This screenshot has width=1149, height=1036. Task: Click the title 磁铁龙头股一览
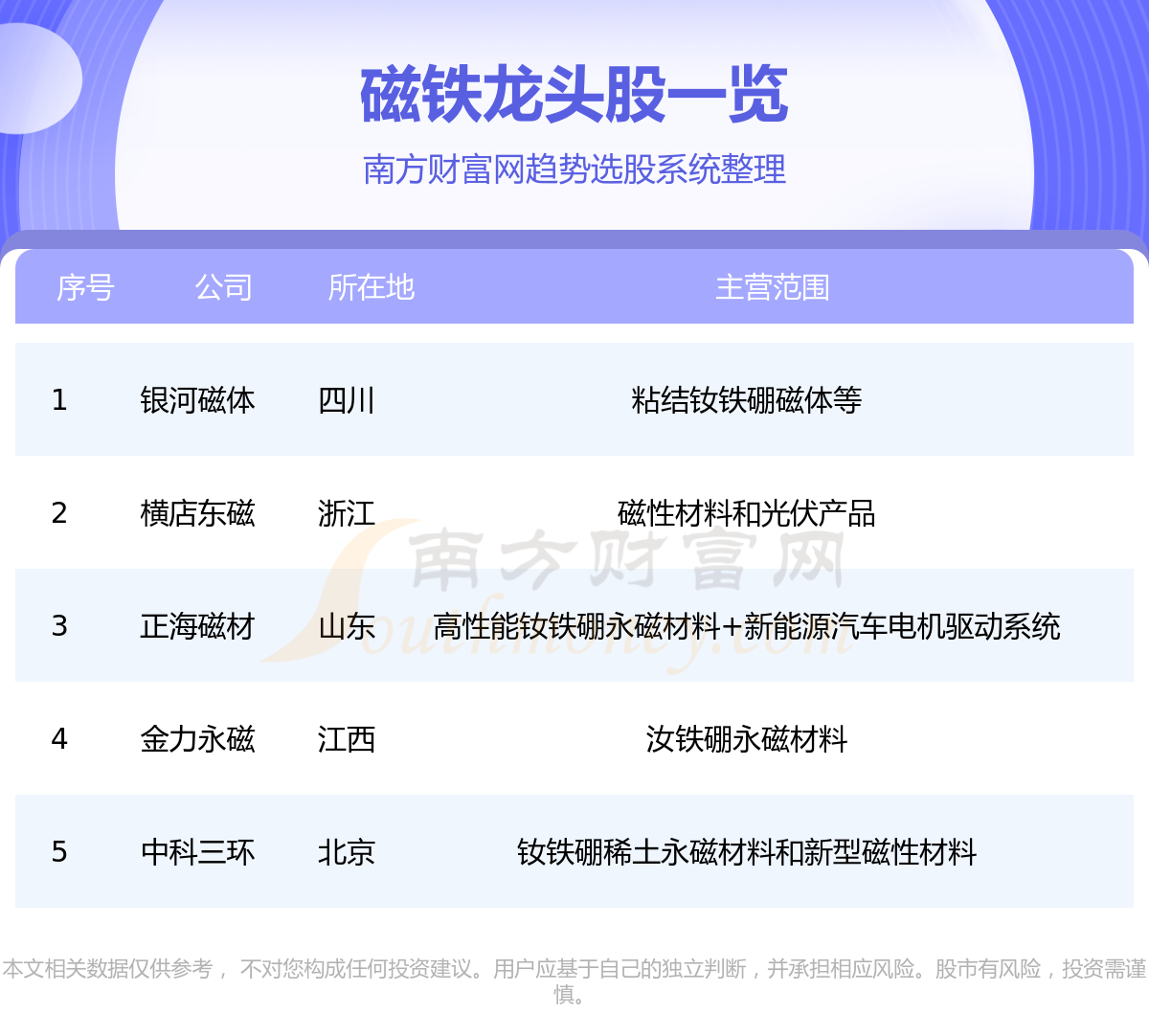(x=574, y=95)
